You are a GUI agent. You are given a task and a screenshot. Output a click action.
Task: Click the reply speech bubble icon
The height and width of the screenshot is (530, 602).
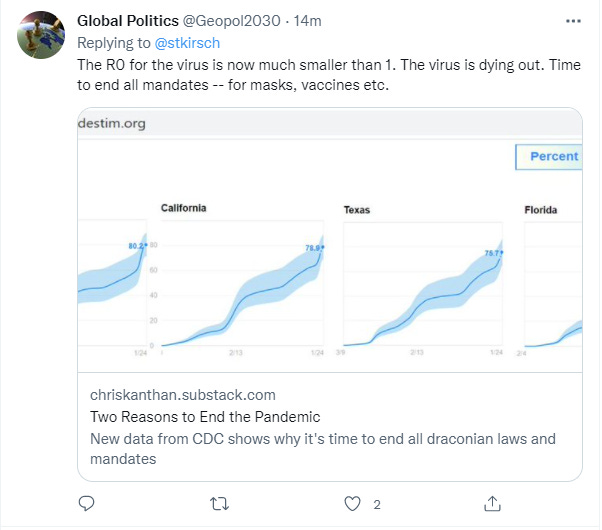click(x=86, y=504)
